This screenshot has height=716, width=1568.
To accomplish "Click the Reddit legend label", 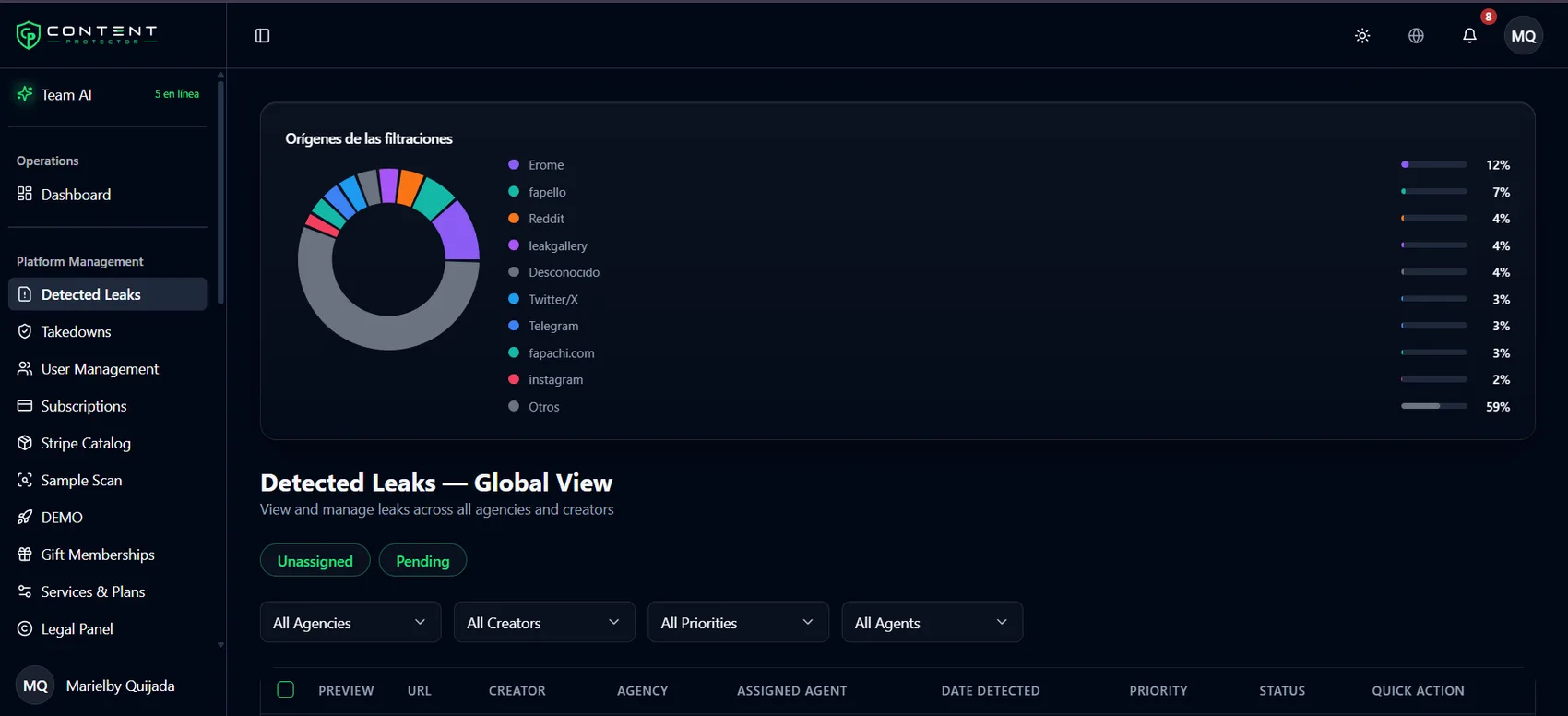I will click(x=546, y=219).
